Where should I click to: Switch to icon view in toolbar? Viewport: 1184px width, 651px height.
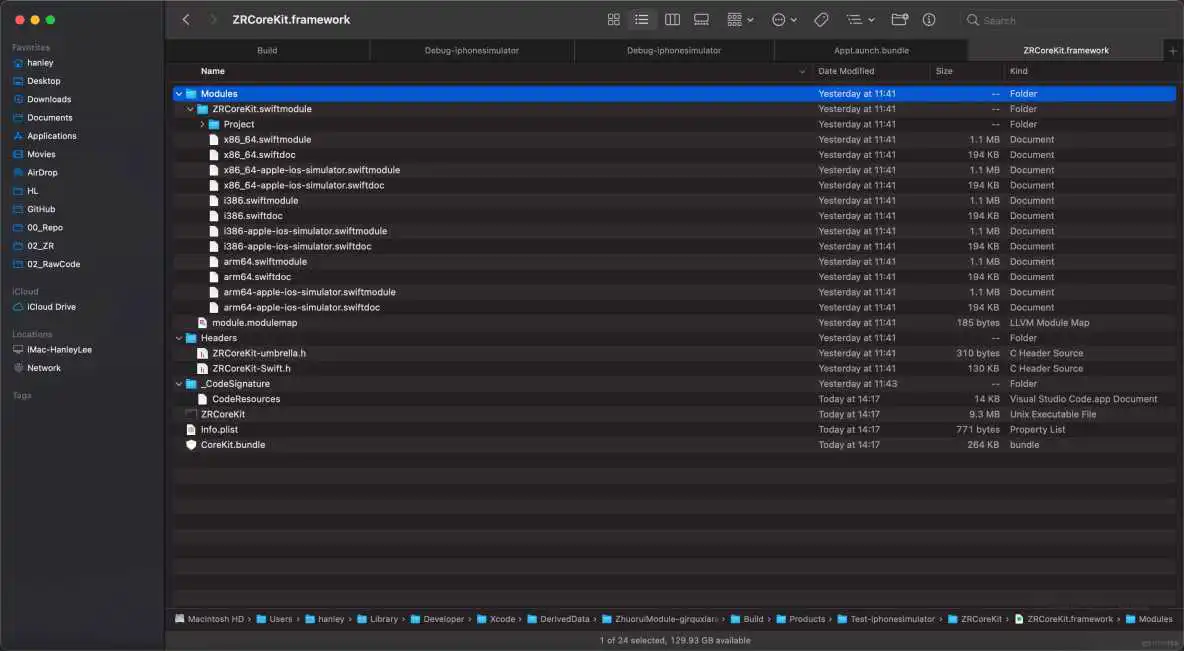[613, 20]
